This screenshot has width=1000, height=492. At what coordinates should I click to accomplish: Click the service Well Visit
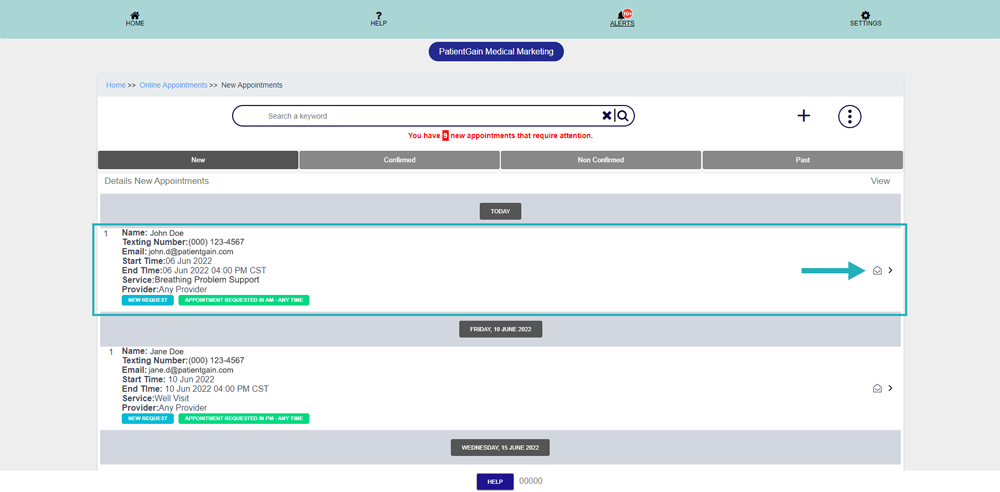tap(172, 398)
